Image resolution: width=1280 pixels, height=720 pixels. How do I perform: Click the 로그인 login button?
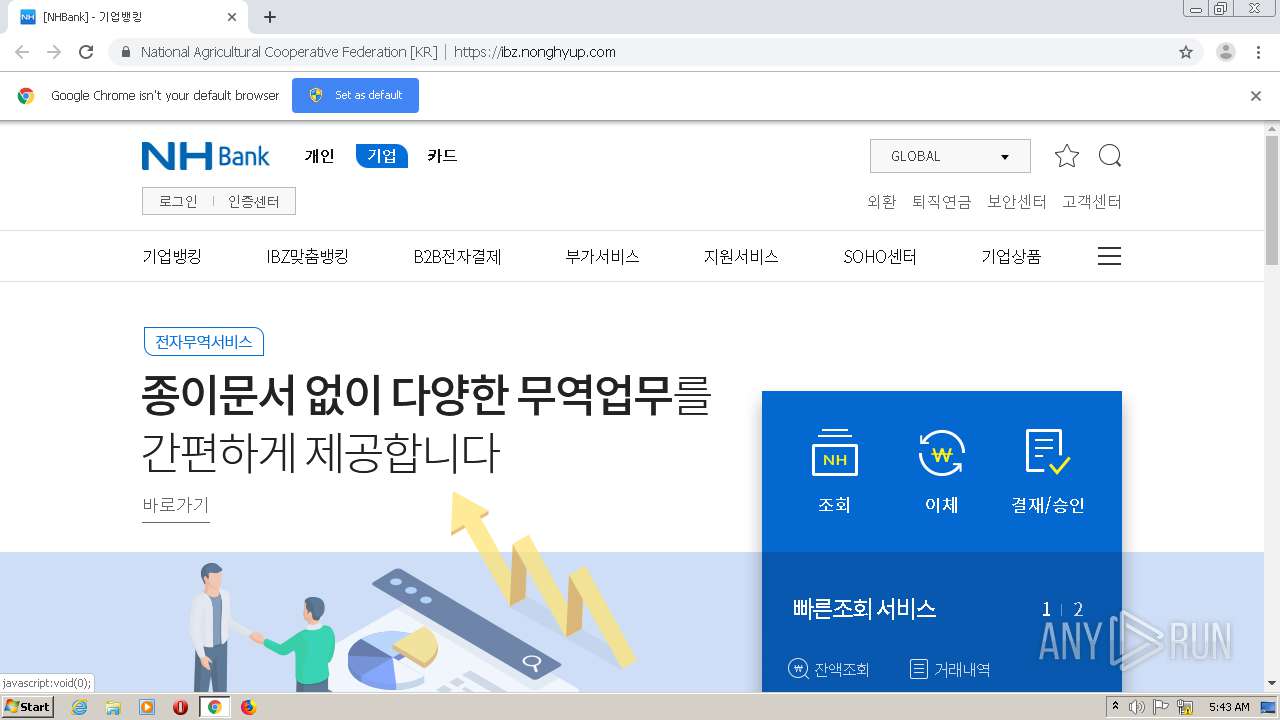click(x=178, y=201)
